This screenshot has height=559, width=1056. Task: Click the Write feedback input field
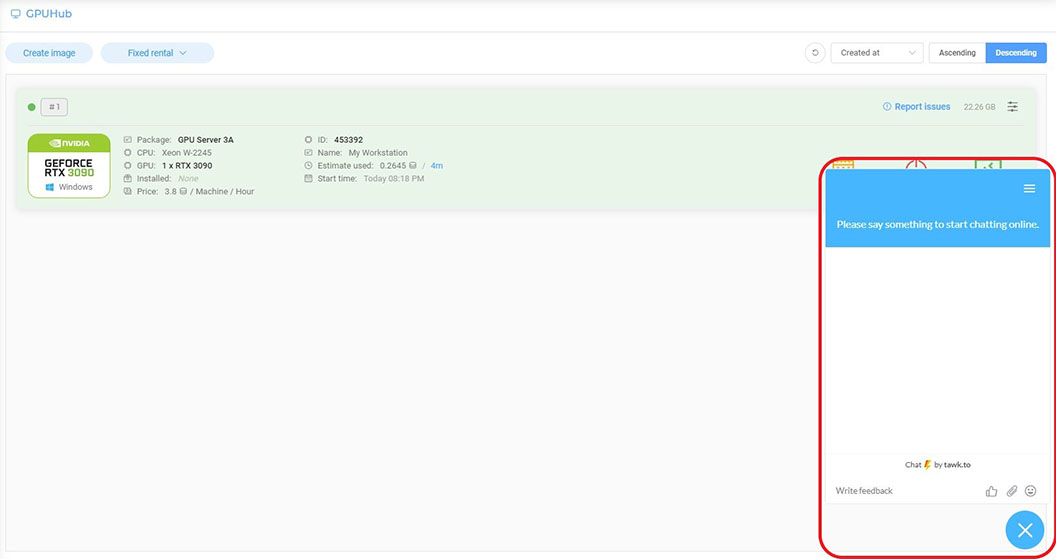click(900, 491)
